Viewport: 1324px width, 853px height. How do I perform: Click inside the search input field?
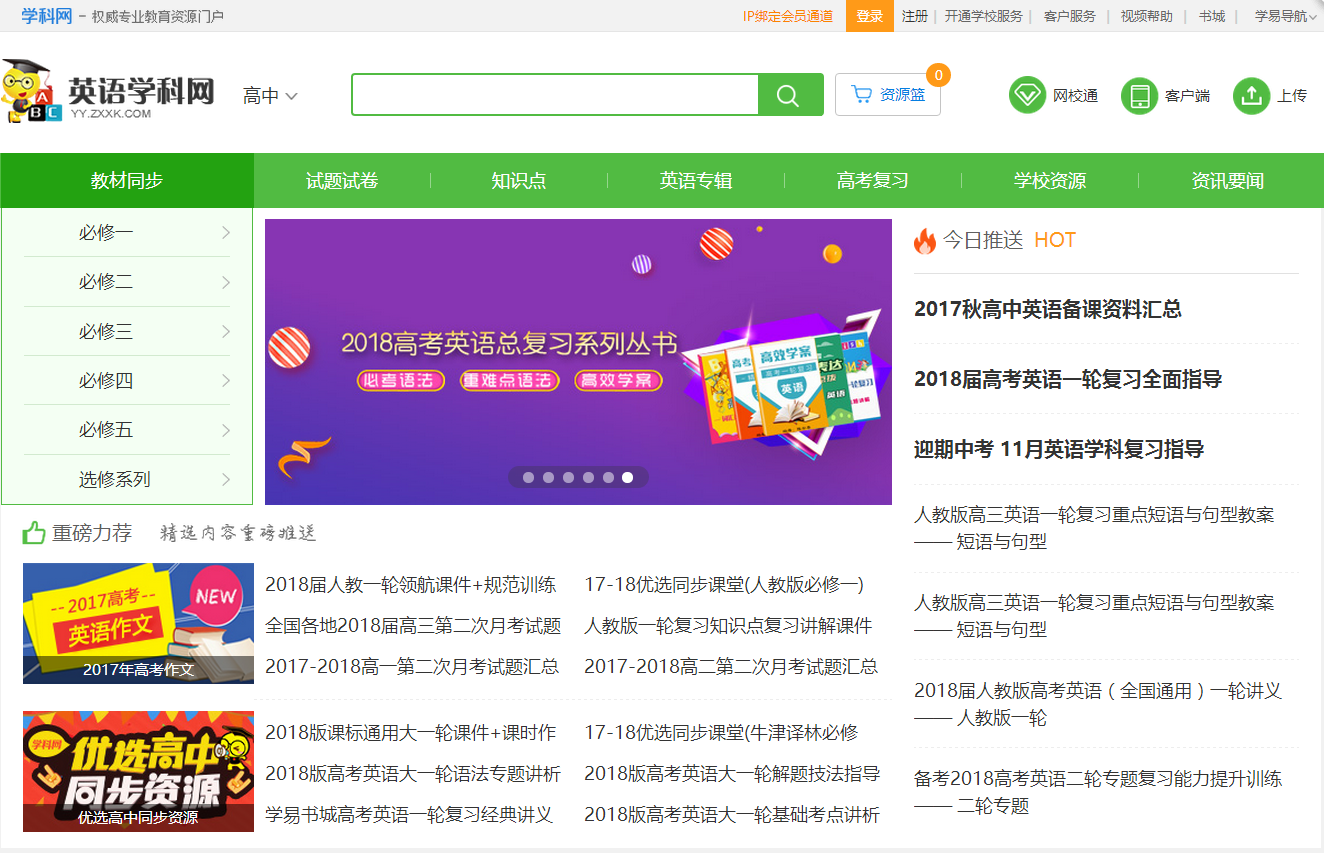[555, 95]
